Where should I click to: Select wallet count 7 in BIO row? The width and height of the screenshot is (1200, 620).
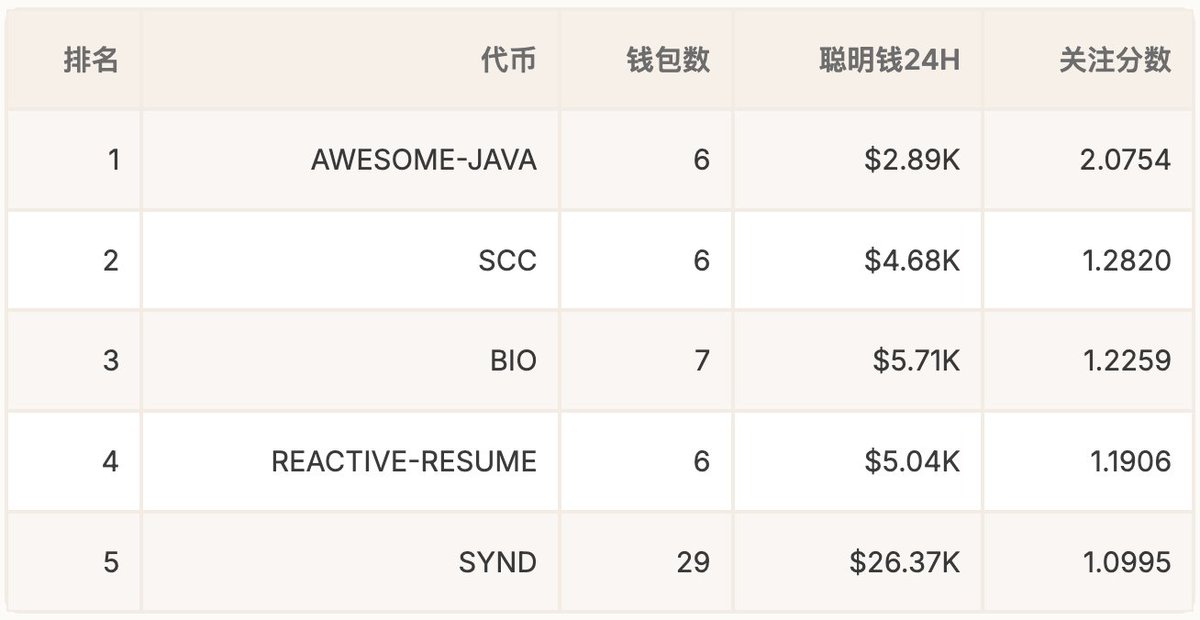tap(701, 361)
